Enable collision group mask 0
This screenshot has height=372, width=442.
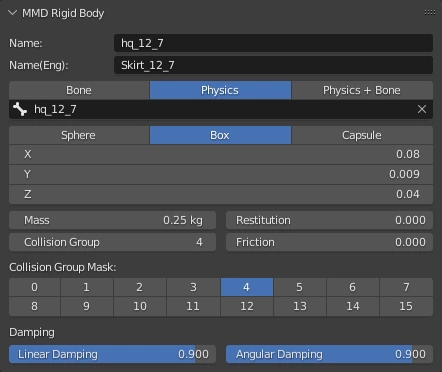pos(35,287)
